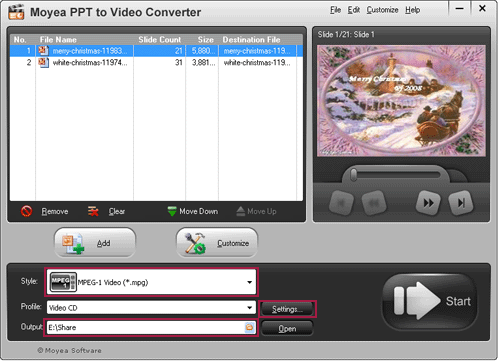Click the Start conversion button
This screenshot has height=362, width=500.
point(430,301)
